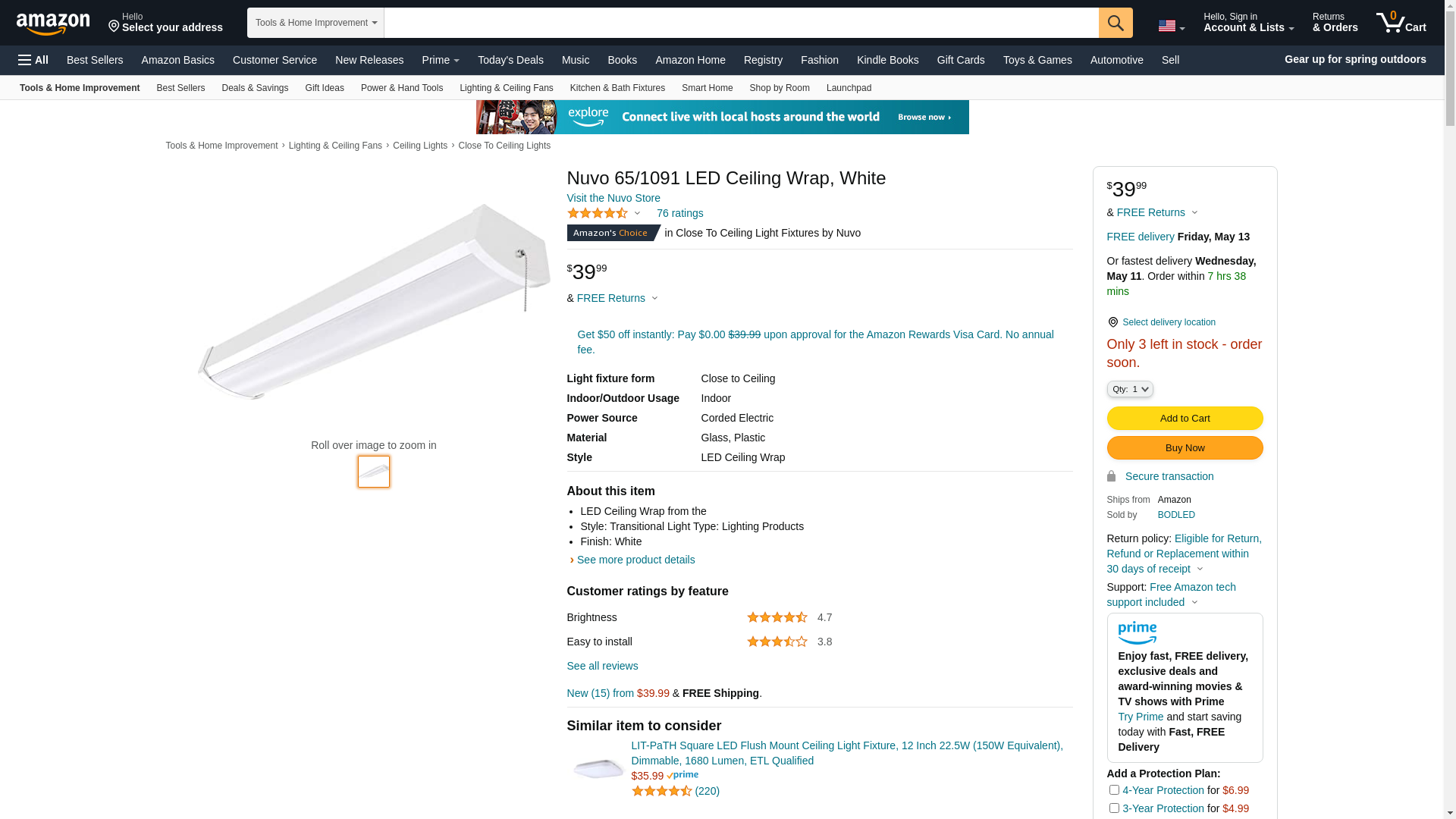Expand the Prime navigation dropdown
The width and height of the screenshot is (1456, 819).
441,60
